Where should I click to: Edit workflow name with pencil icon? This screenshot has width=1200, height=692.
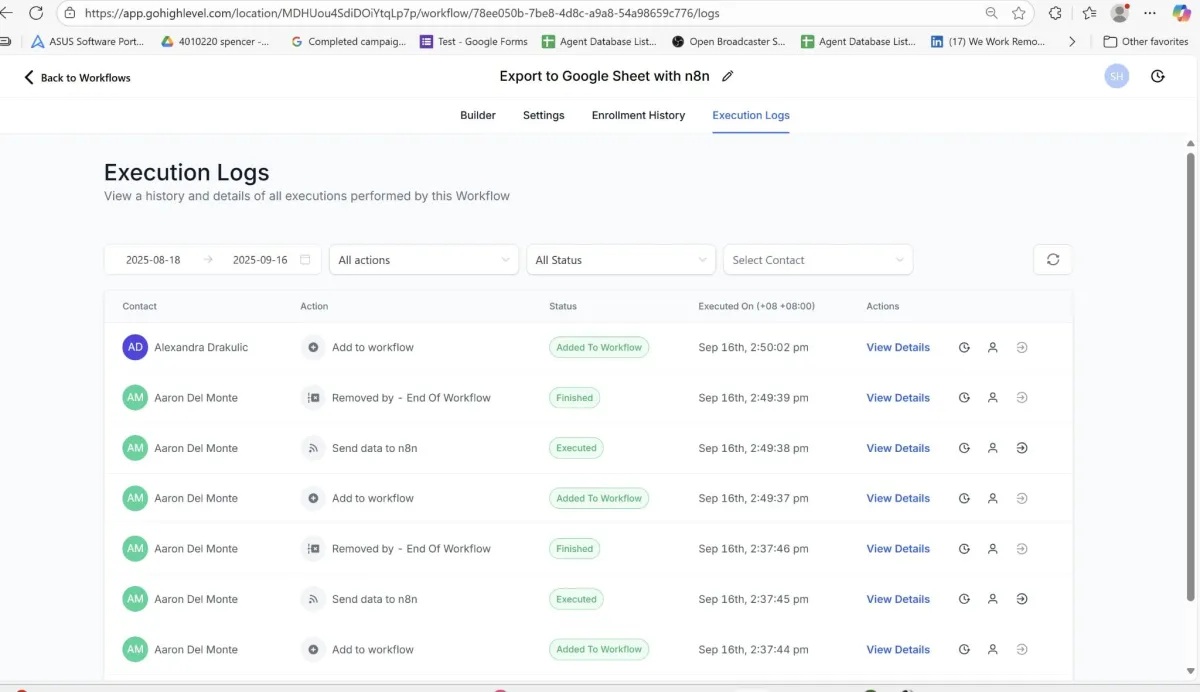click(x=728, y=76)
